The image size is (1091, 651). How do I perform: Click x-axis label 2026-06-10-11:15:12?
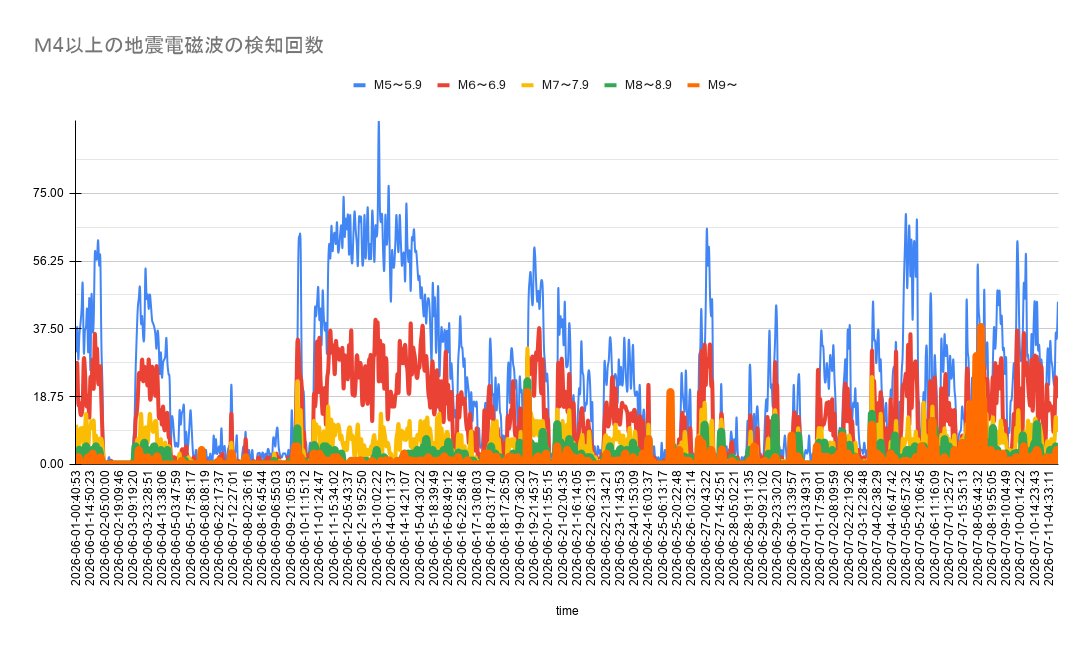tap(304, 528)
